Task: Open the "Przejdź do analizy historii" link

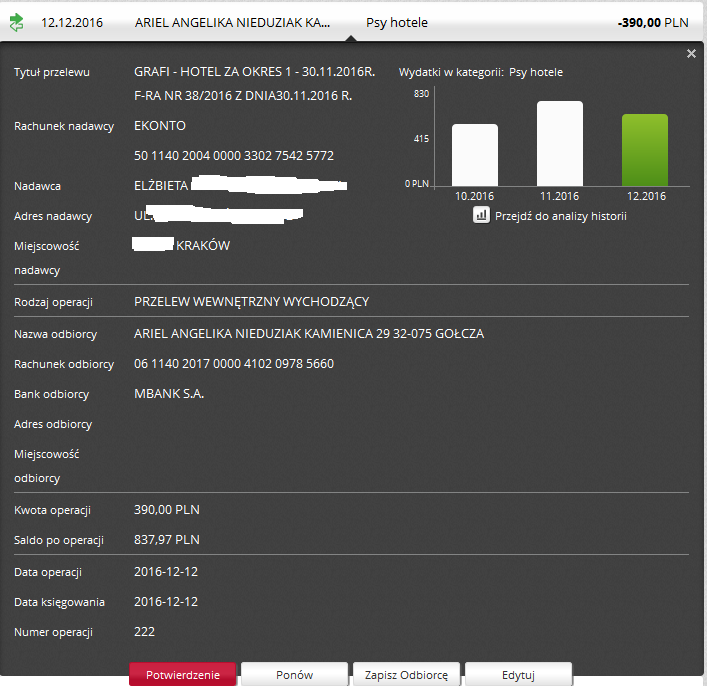Action: 560,215
